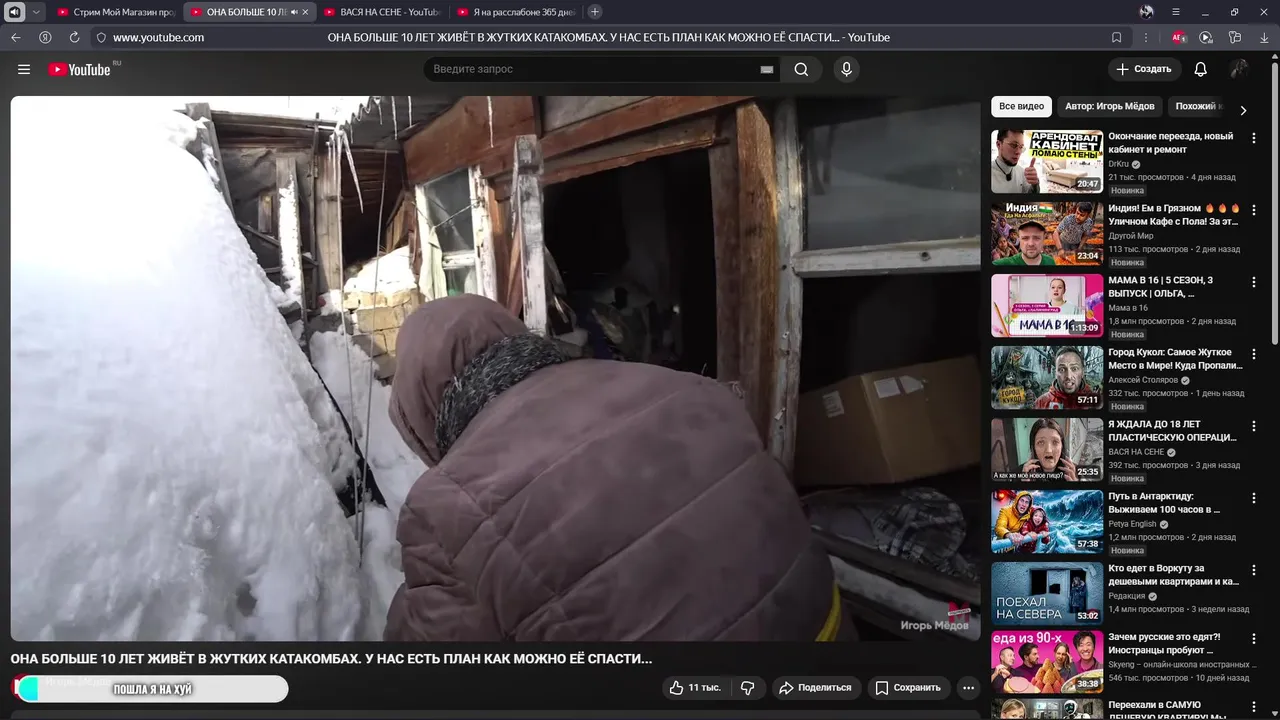
Task: Open the media player toolbar icon
Action: click(x=1206, y=37)
